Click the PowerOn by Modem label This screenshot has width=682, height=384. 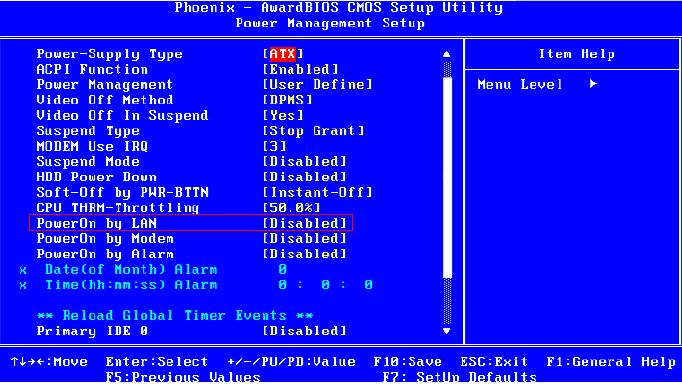click(x=105, y=239)
